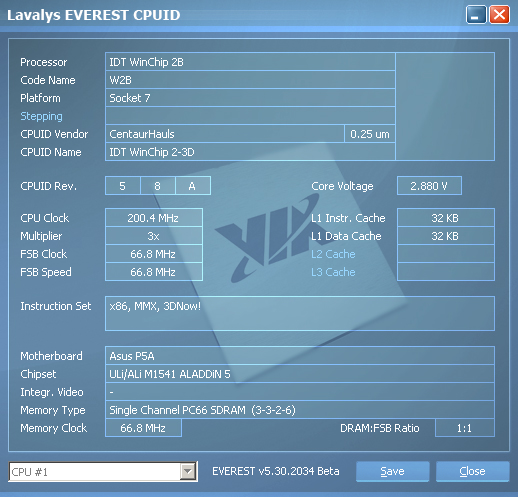Click the L1 Data Cache '32 KB' value
This screenshot has height=497, width=518.
[446, 236]
